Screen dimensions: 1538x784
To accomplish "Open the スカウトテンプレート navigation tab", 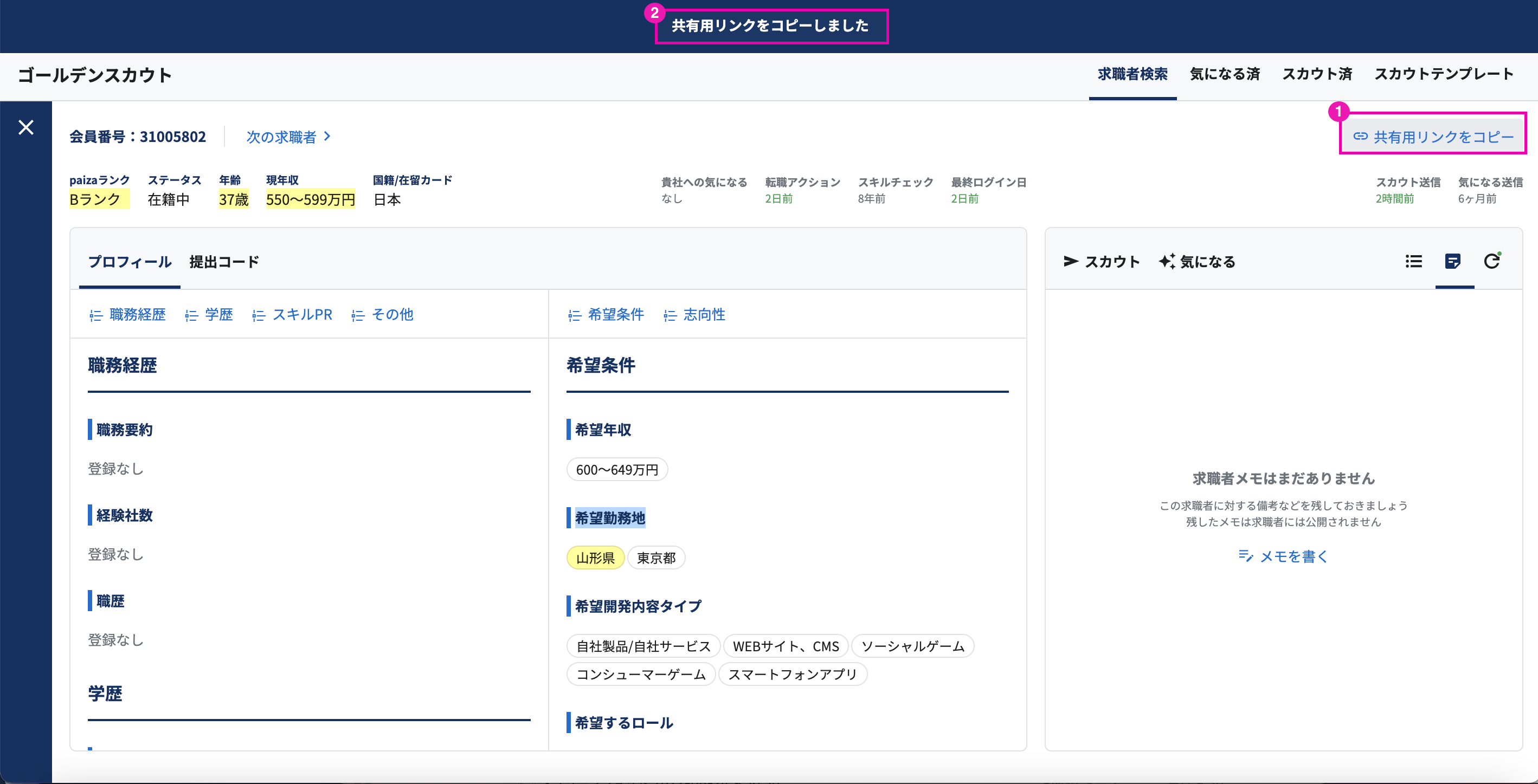I will coord(1444,74).
